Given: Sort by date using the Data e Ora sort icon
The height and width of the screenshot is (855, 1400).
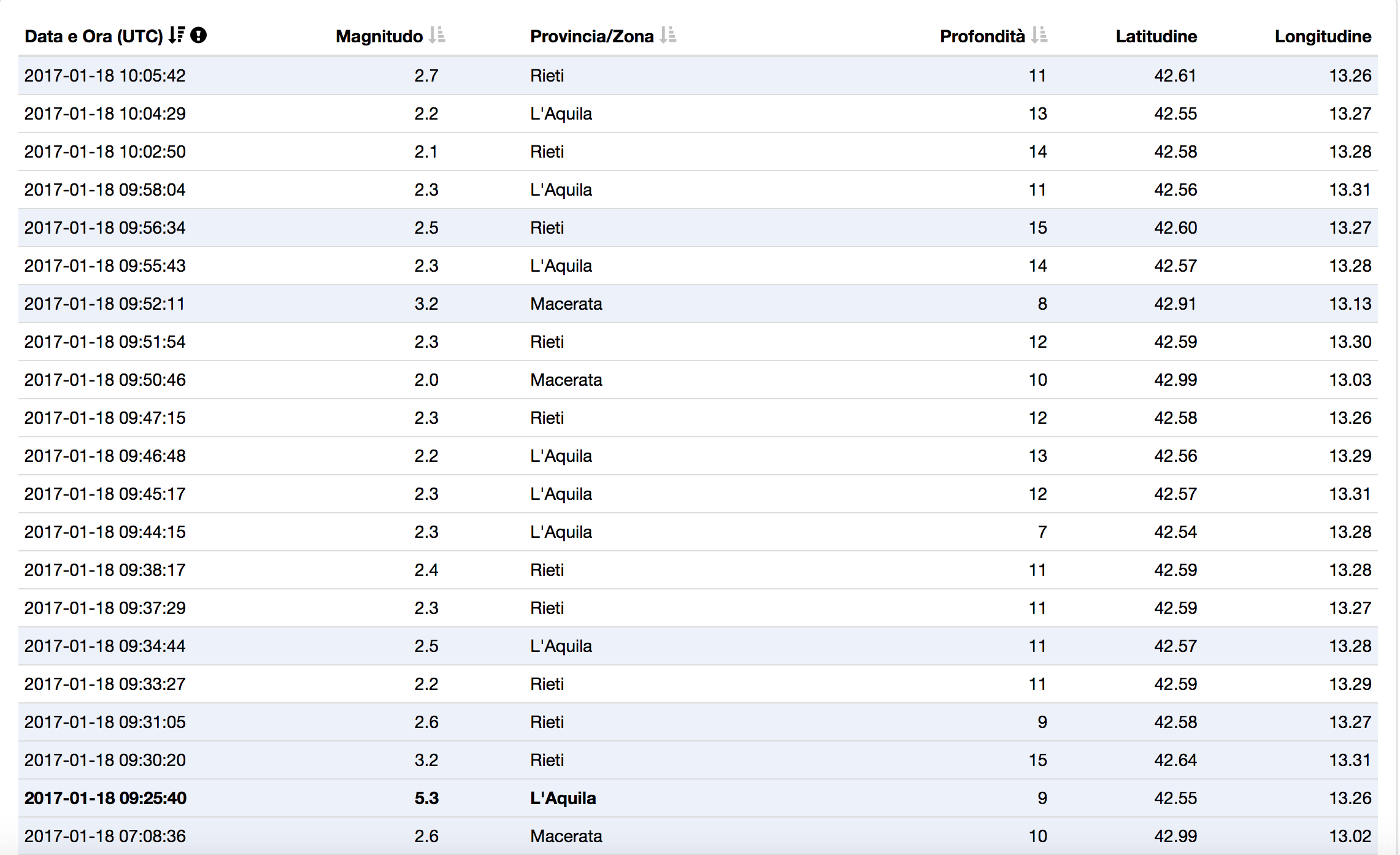Looking at the screenshot, I should tap(177, 35).
